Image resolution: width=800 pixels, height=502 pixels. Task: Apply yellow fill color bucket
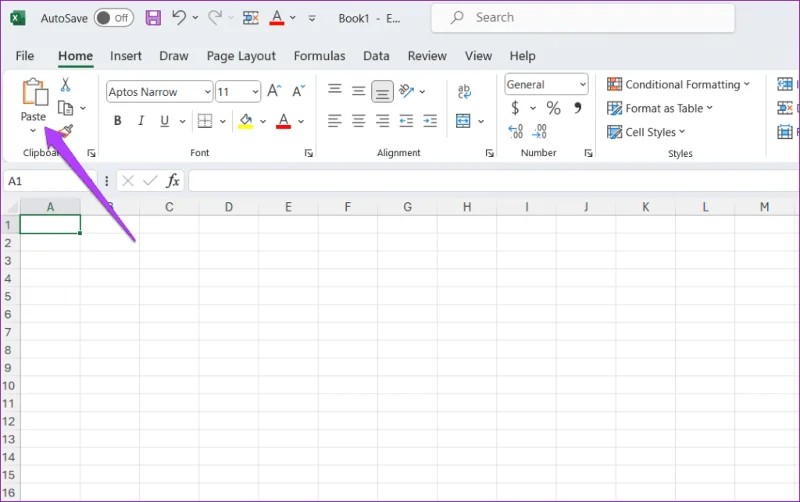[x=245, y=121]
